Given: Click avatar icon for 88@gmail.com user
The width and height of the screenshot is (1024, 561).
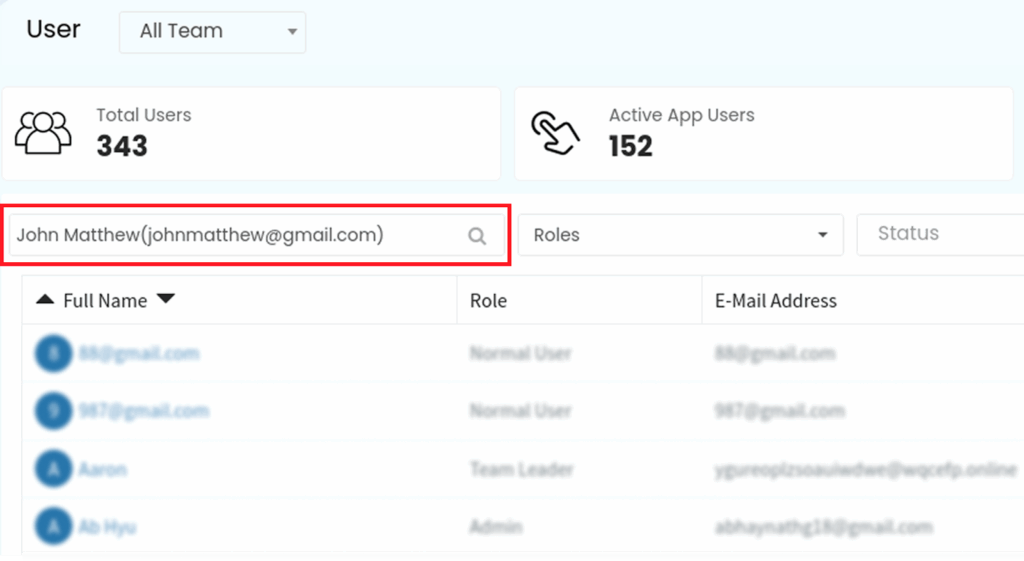Looking at the screenshot, I should pyautogui.click(x=53, y=353).
